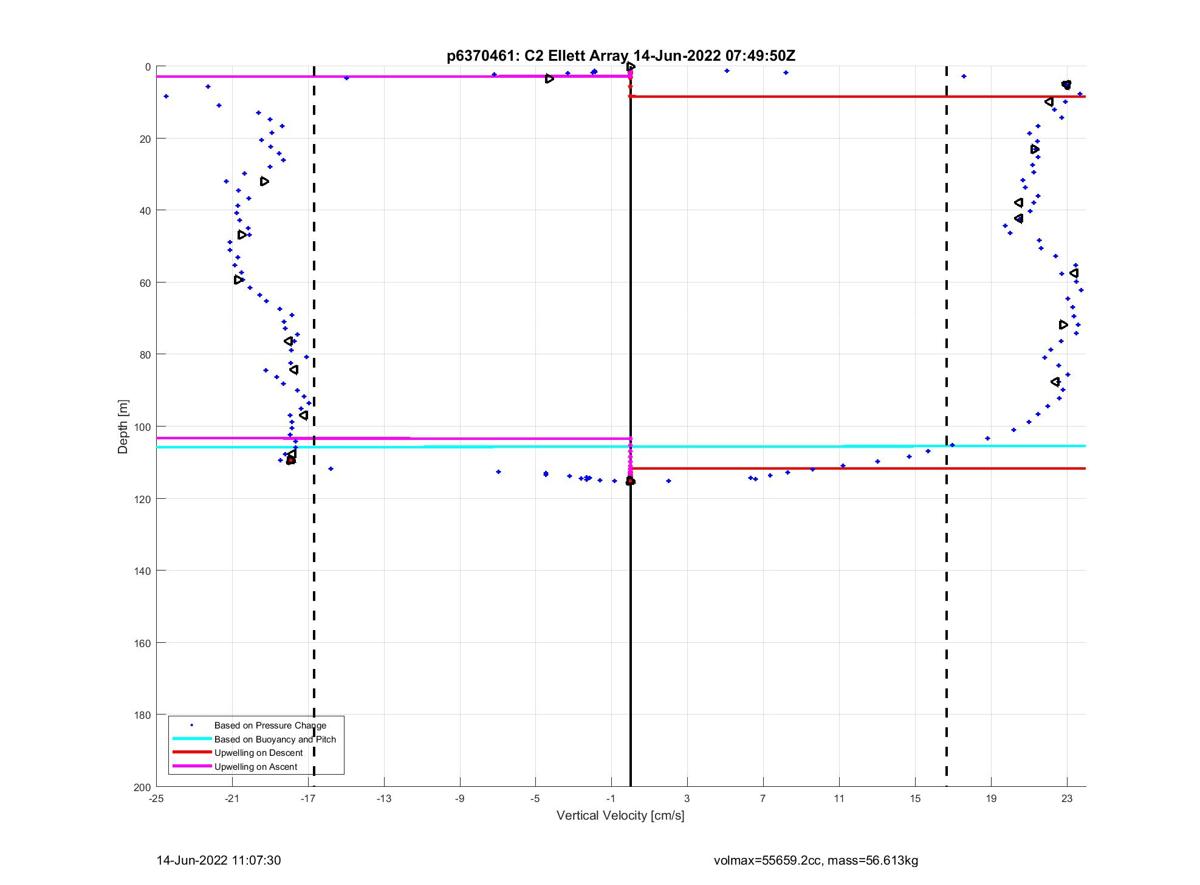Click y-axis tick label "120"
Screen dimensions: 1200x885
click(142, 499)
